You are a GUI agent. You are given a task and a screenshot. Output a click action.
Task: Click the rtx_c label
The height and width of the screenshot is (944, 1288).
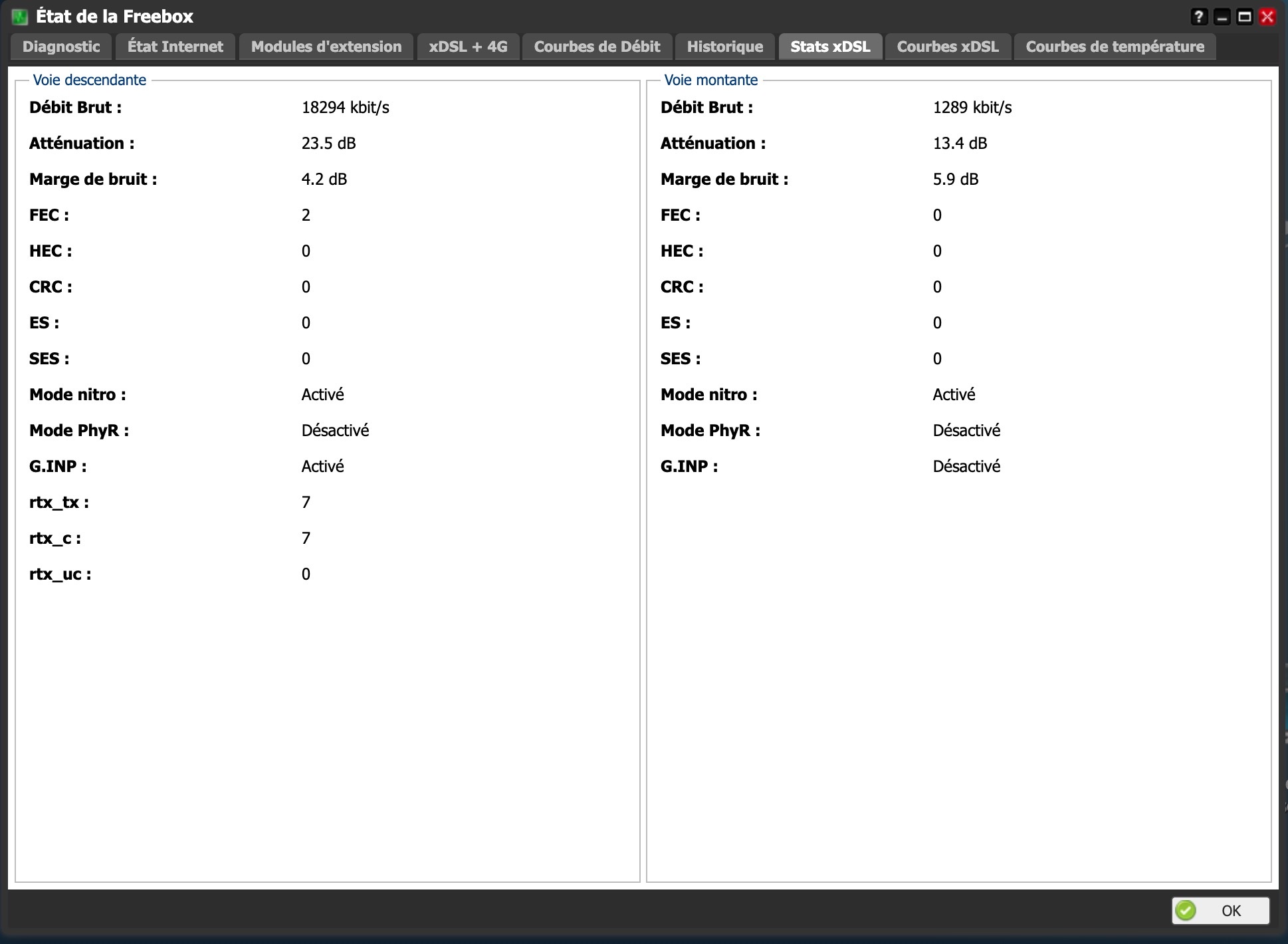pos(55,538)
